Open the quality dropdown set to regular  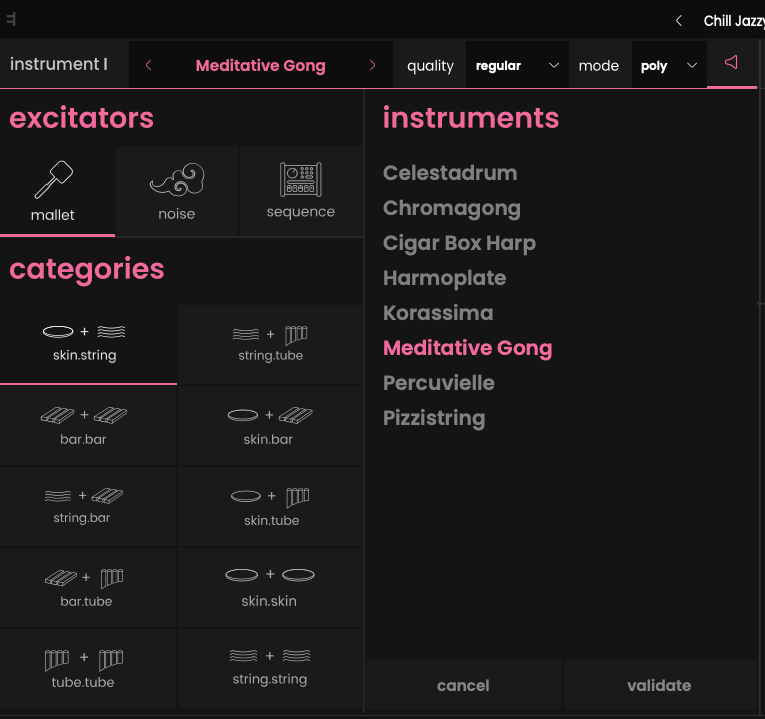click(517, 66)
